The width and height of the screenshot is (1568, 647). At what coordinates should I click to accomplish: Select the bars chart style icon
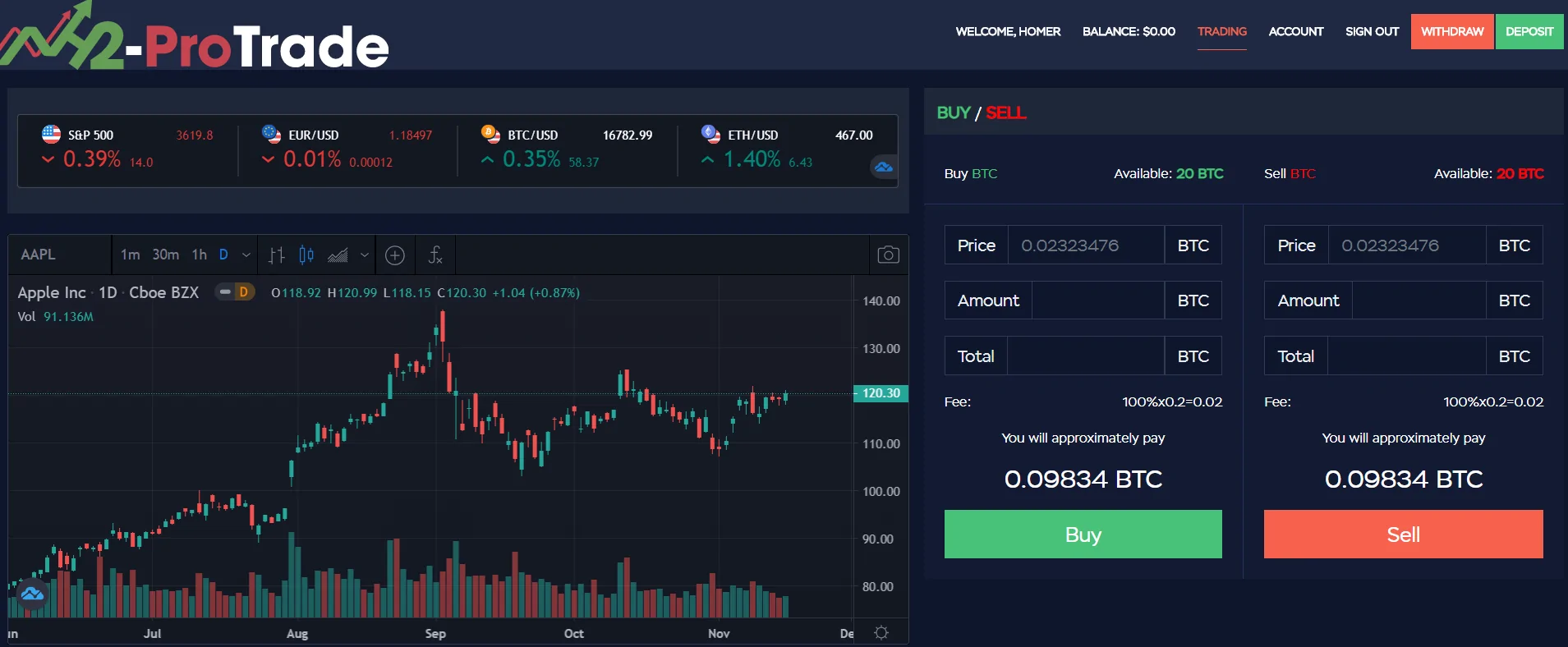(x=277, y=255)
